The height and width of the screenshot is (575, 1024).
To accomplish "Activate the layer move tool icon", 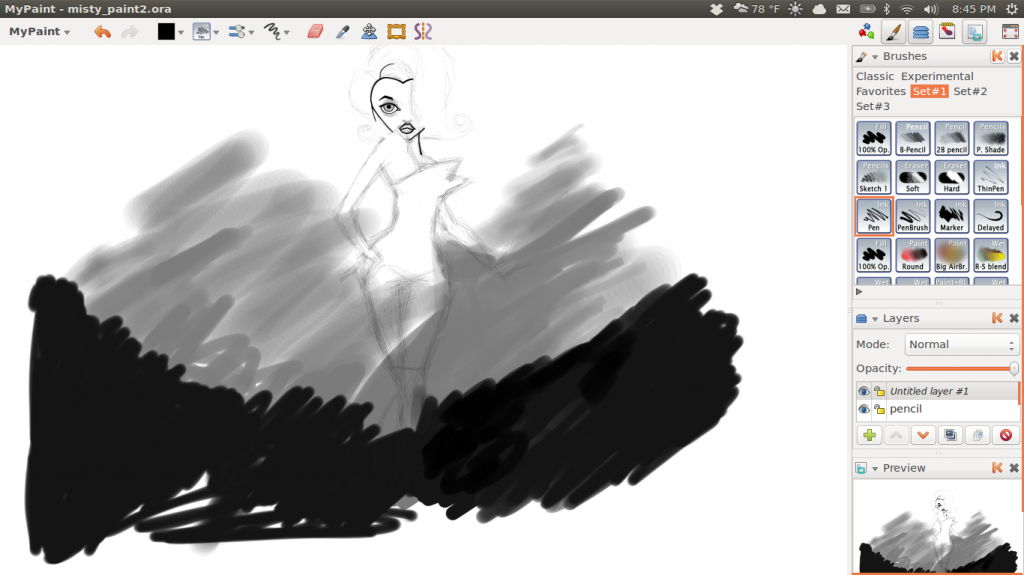I will coord(369,31).
